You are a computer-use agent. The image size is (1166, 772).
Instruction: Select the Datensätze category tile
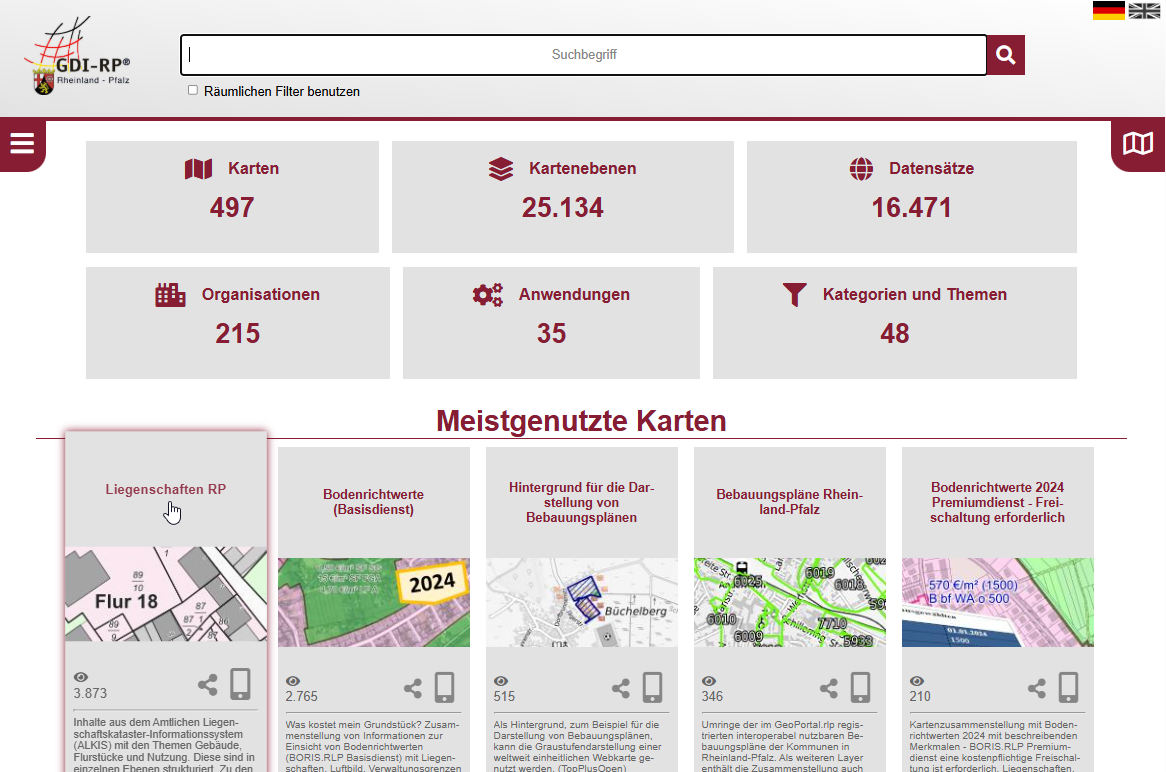(911, 196)
